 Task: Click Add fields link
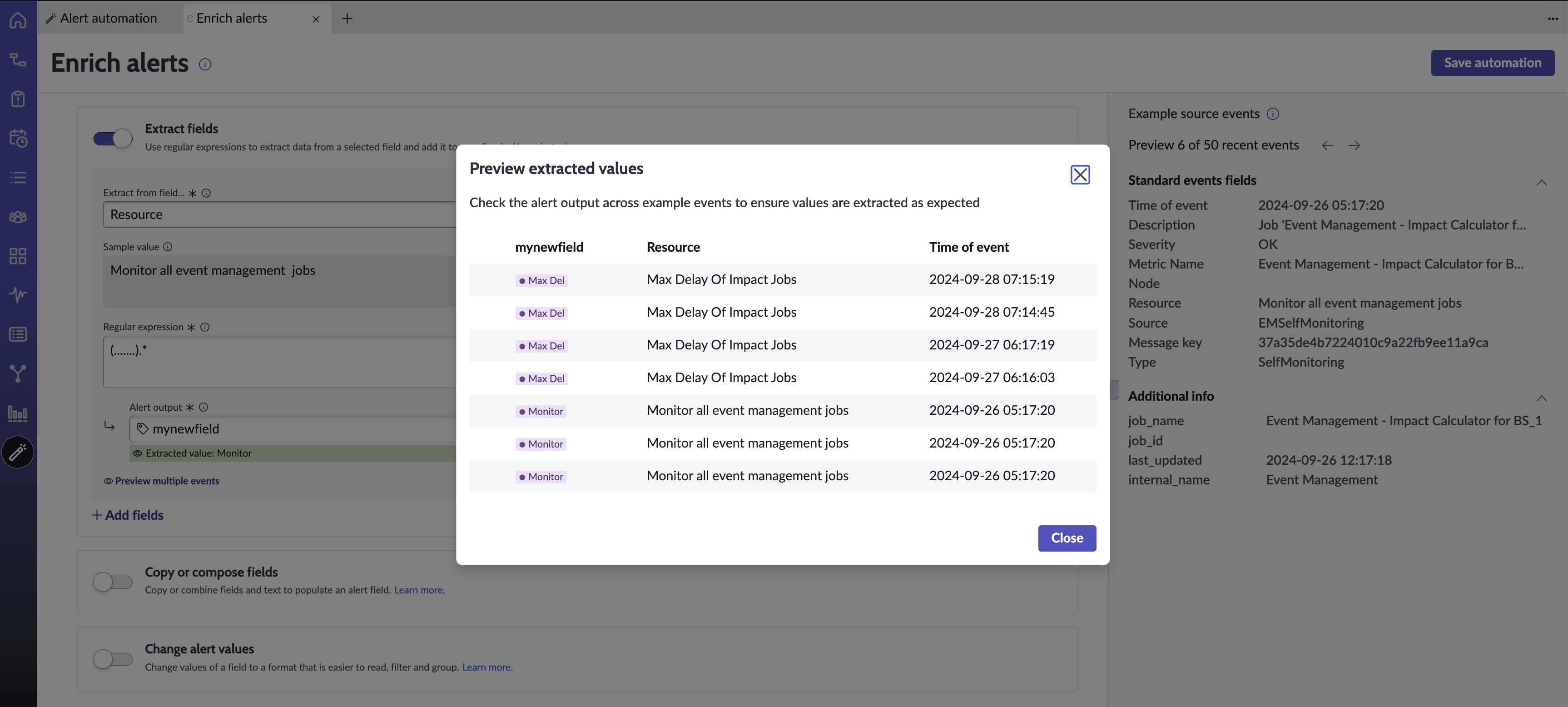pos(128,515)
